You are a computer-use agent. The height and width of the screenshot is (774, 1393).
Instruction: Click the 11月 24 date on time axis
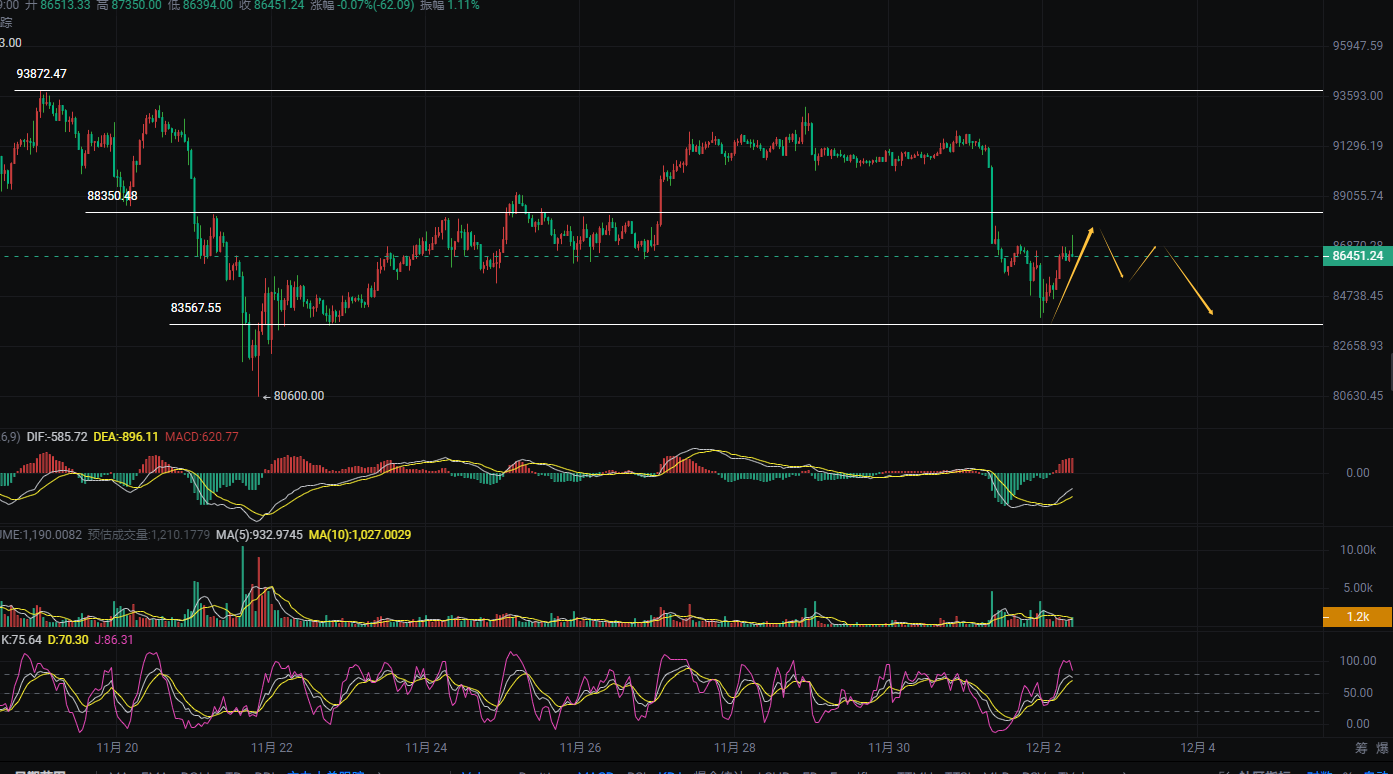pos(427,747)
